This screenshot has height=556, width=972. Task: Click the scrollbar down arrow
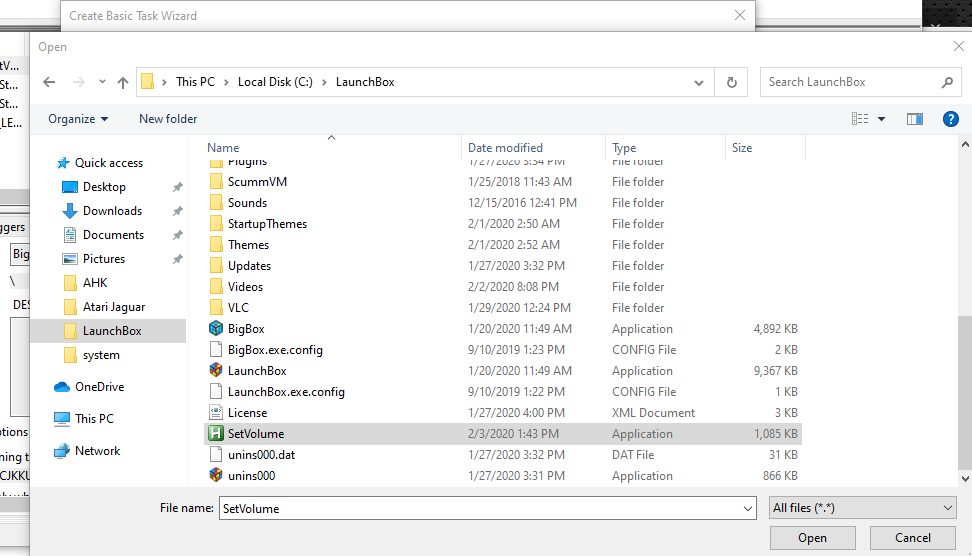coord(965,479)
